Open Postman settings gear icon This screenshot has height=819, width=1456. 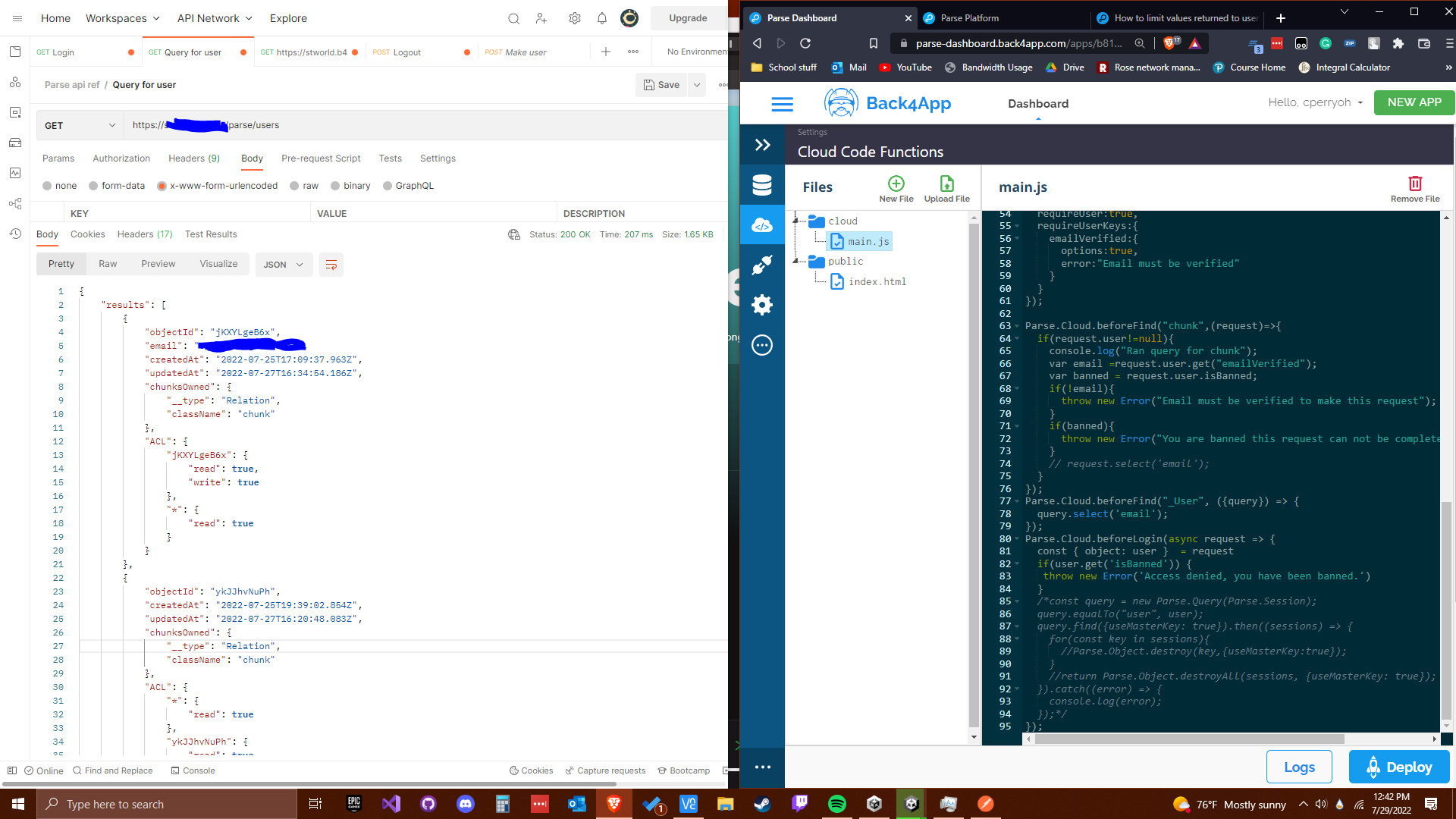574,18
